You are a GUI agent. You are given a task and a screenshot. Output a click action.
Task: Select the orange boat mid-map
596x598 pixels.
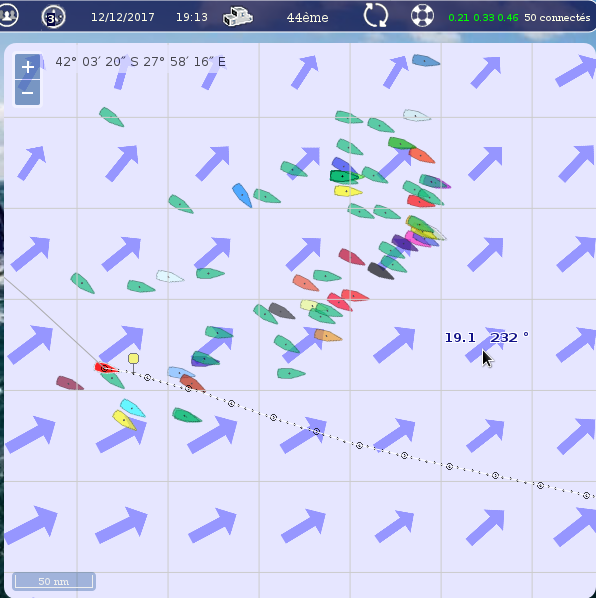coord(328,335)
